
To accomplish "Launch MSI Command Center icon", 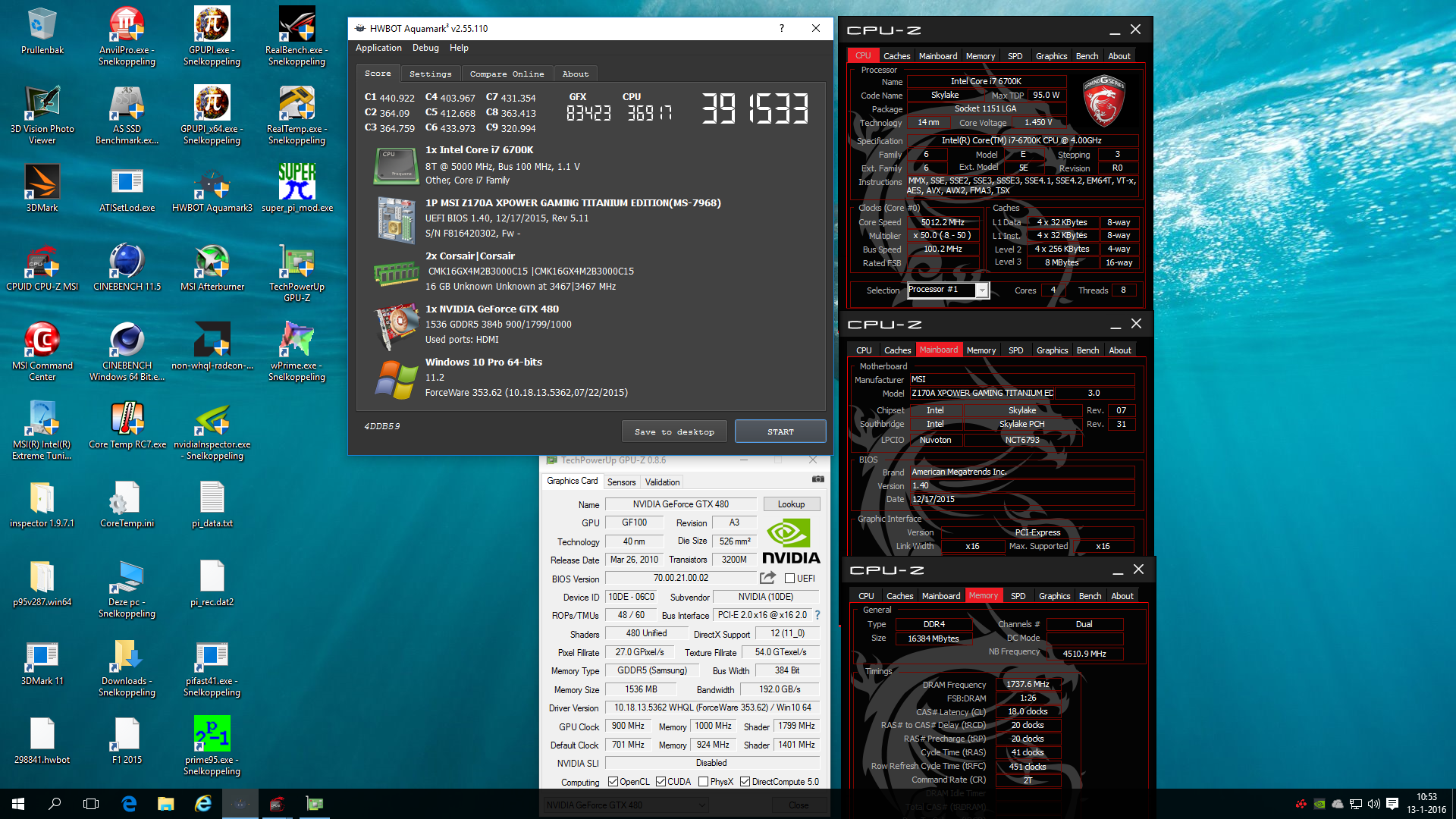I will (x=42, y=352).
